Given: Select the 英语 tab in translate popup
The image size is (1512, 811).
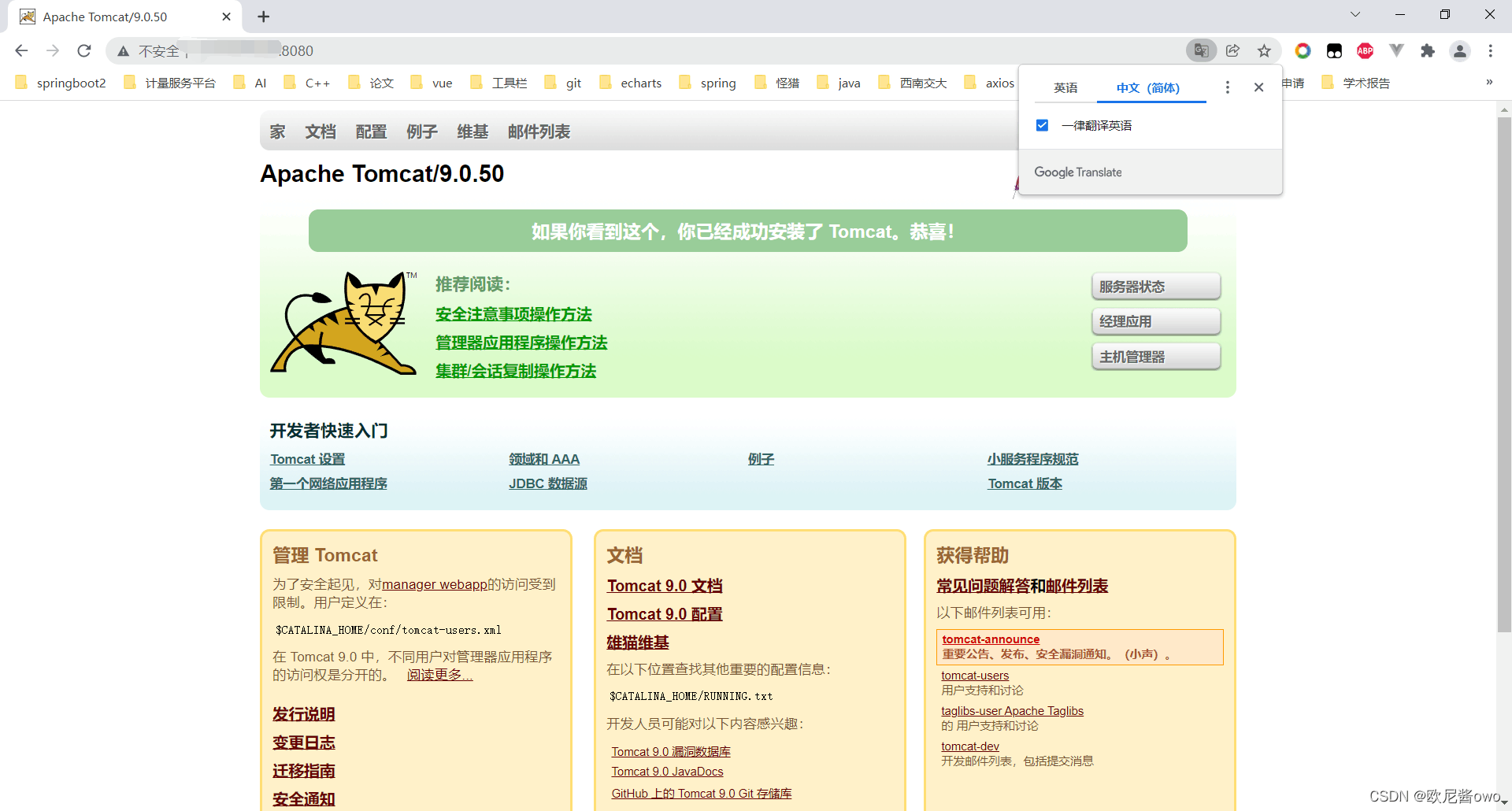Looking at the screenshot, I should (x=1065, y=87).
